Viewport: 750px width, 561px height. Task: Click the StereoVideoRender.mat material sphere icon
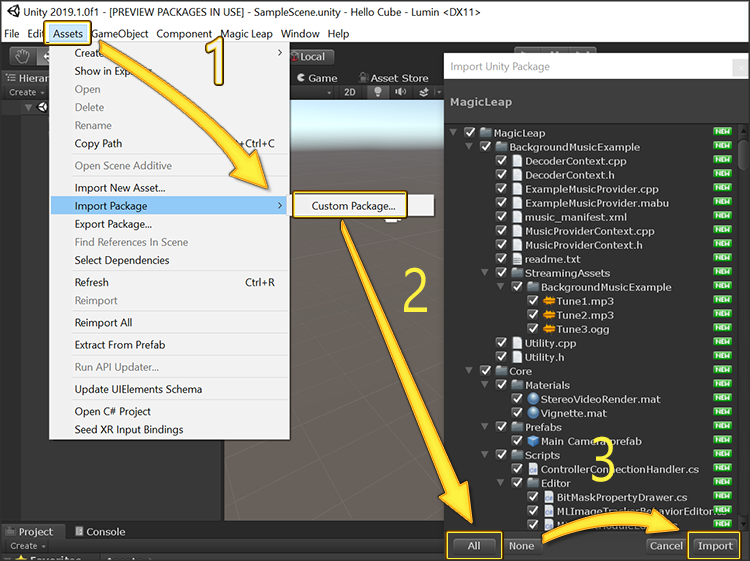[x=533, y=399]
